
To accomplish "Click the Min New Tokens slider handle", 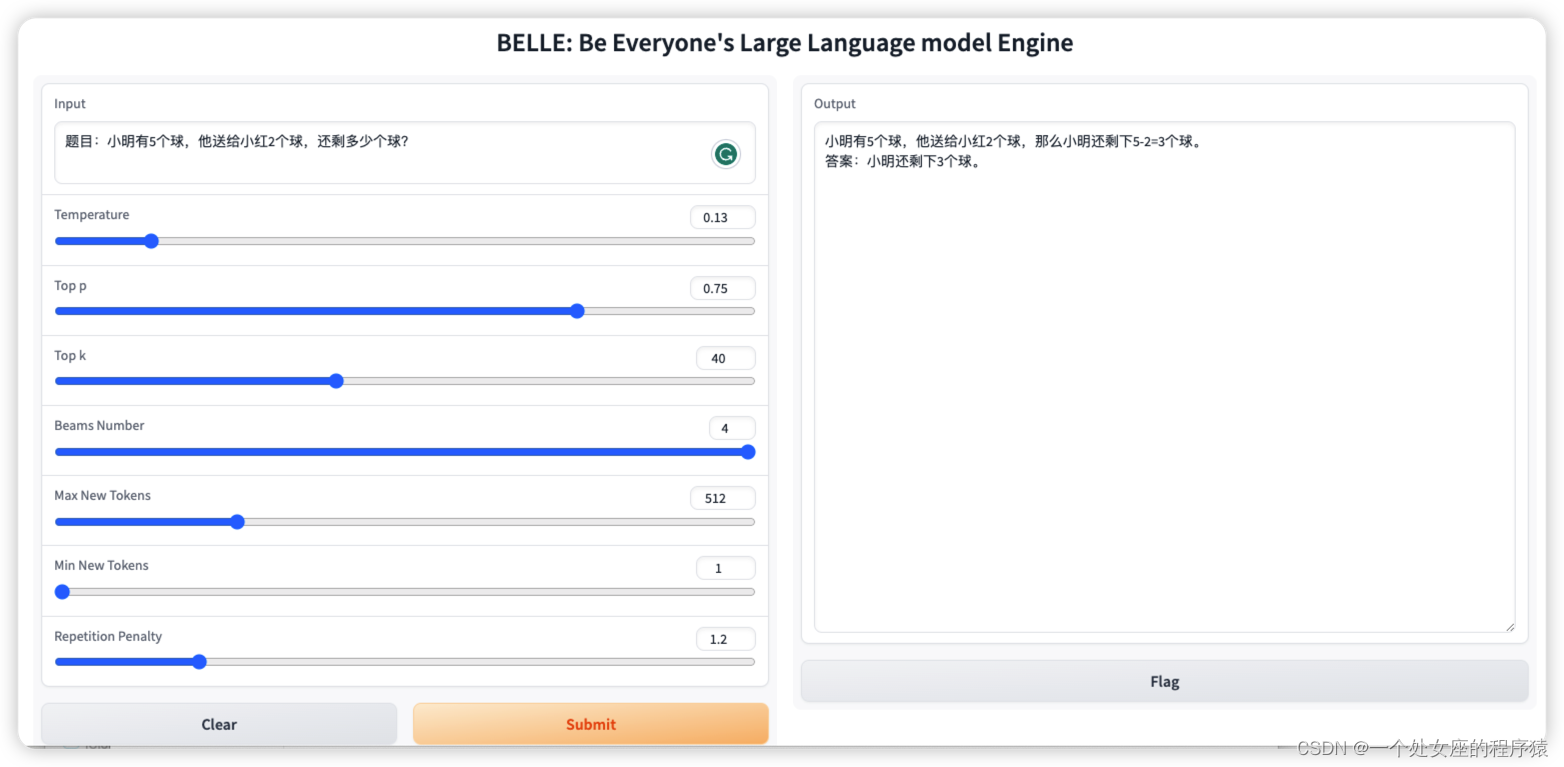I will click(x=62, y=592).
